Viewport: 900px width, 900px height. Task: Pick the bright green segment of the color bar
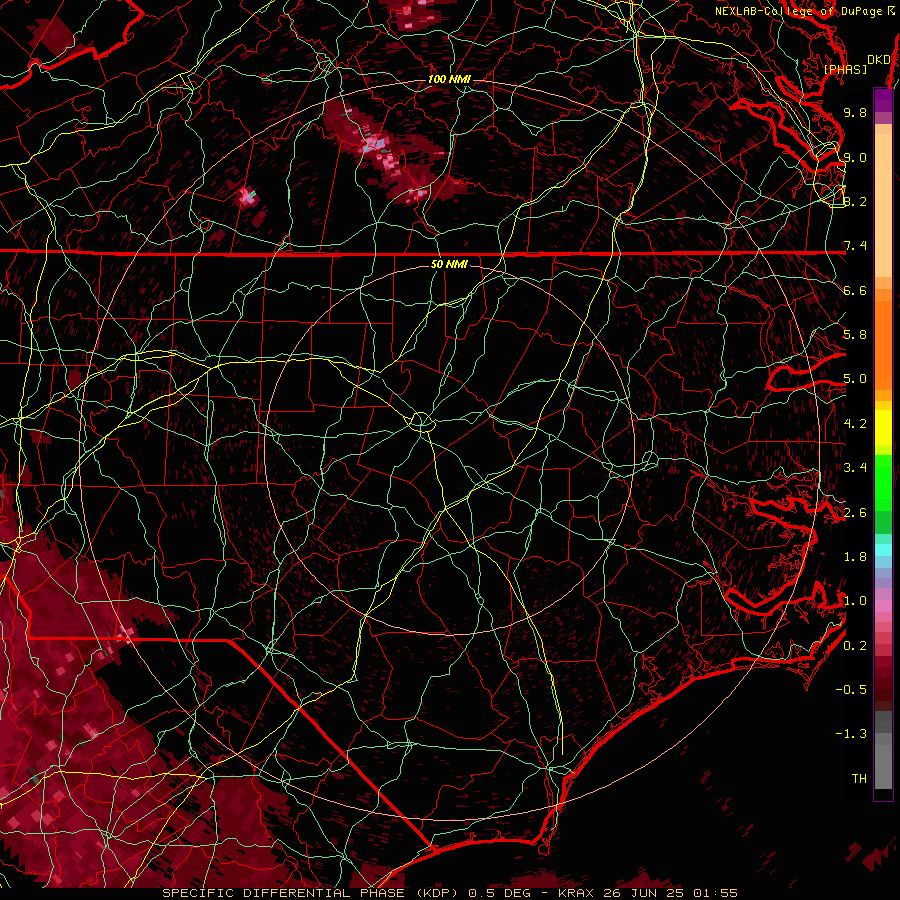pos(883,481)
